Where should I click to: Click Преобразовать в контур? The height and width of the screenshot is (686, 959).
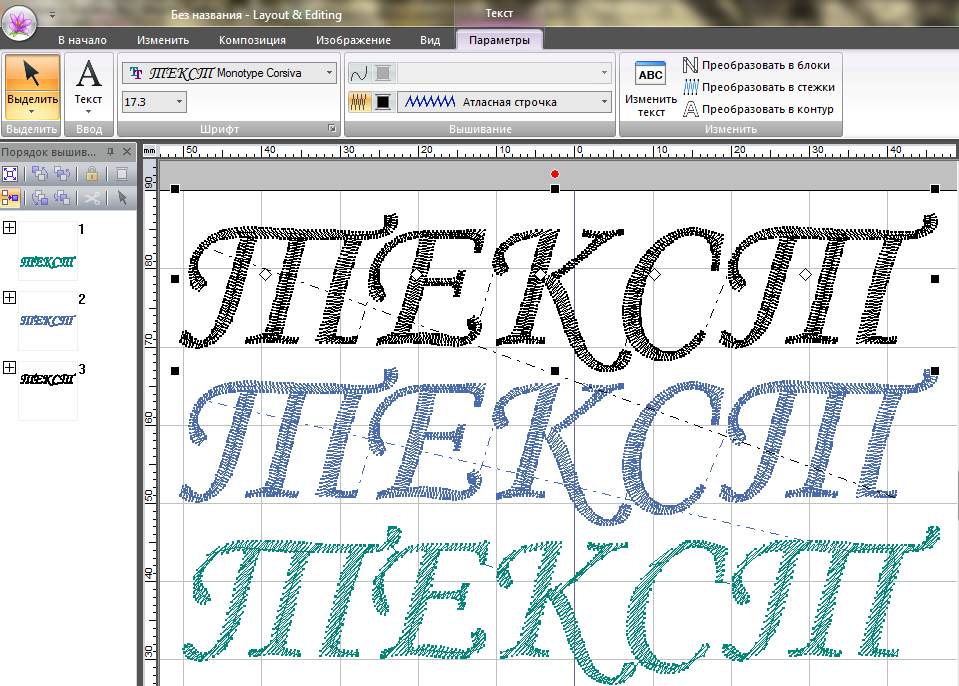tap(758, 109)
